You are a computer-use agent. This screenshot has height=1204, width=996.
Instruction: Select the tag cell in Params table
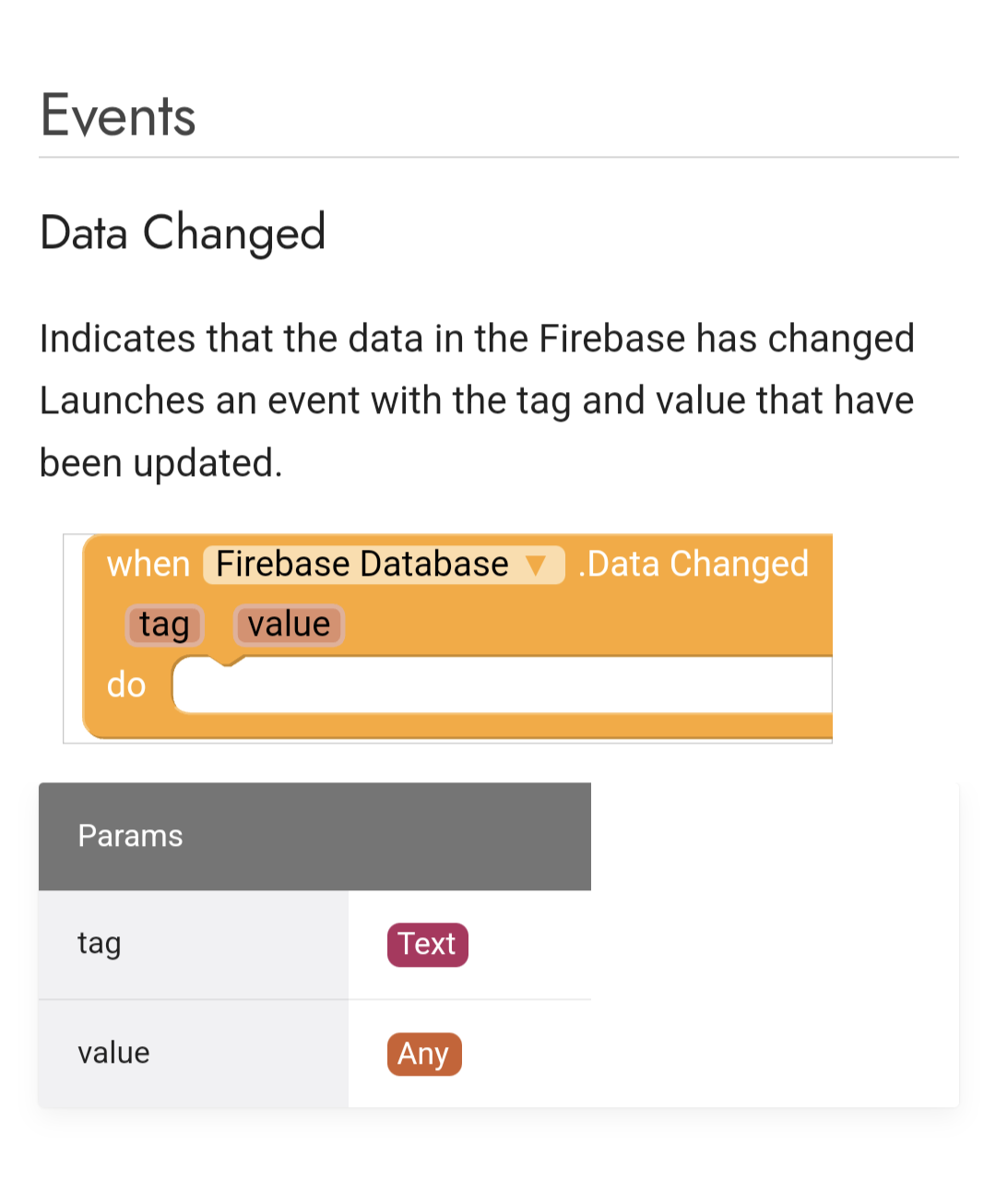coord(100,944)
